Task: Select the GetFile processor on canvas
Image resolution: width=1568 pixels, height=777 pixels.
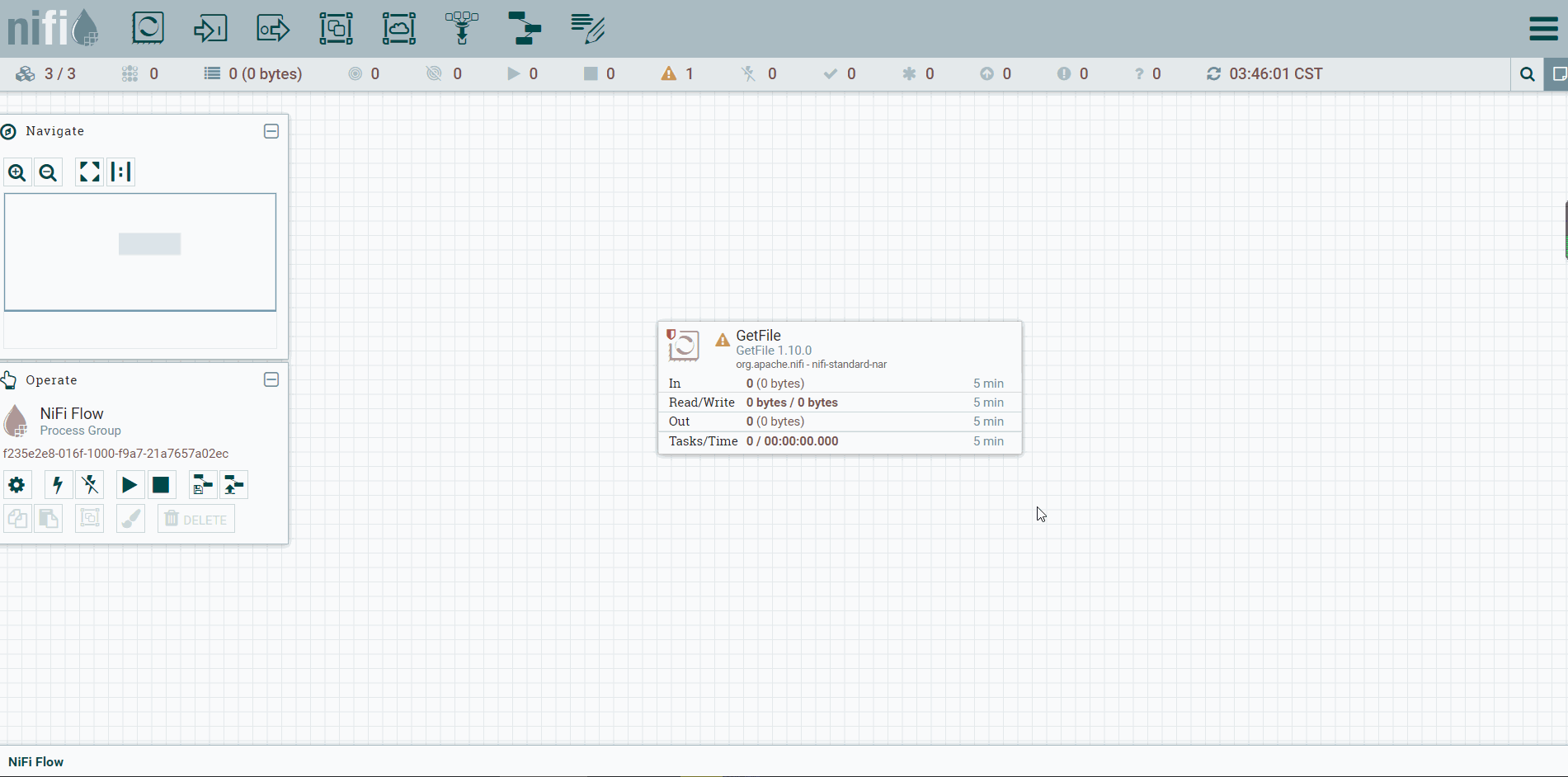Action: 840,388
